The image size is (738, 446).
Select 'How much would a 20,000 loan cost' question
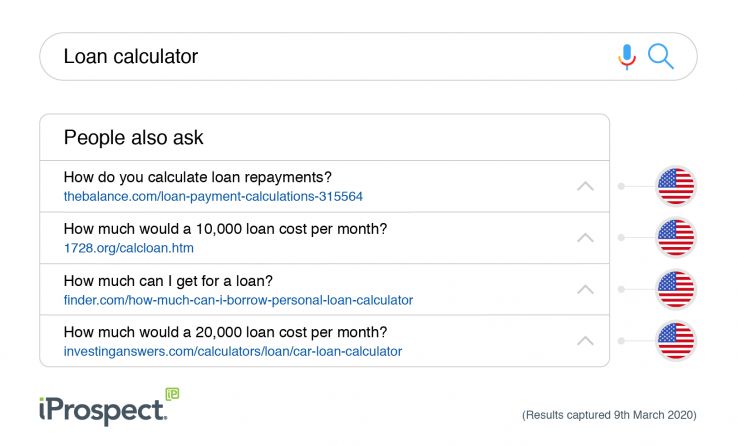coord(225,332)
